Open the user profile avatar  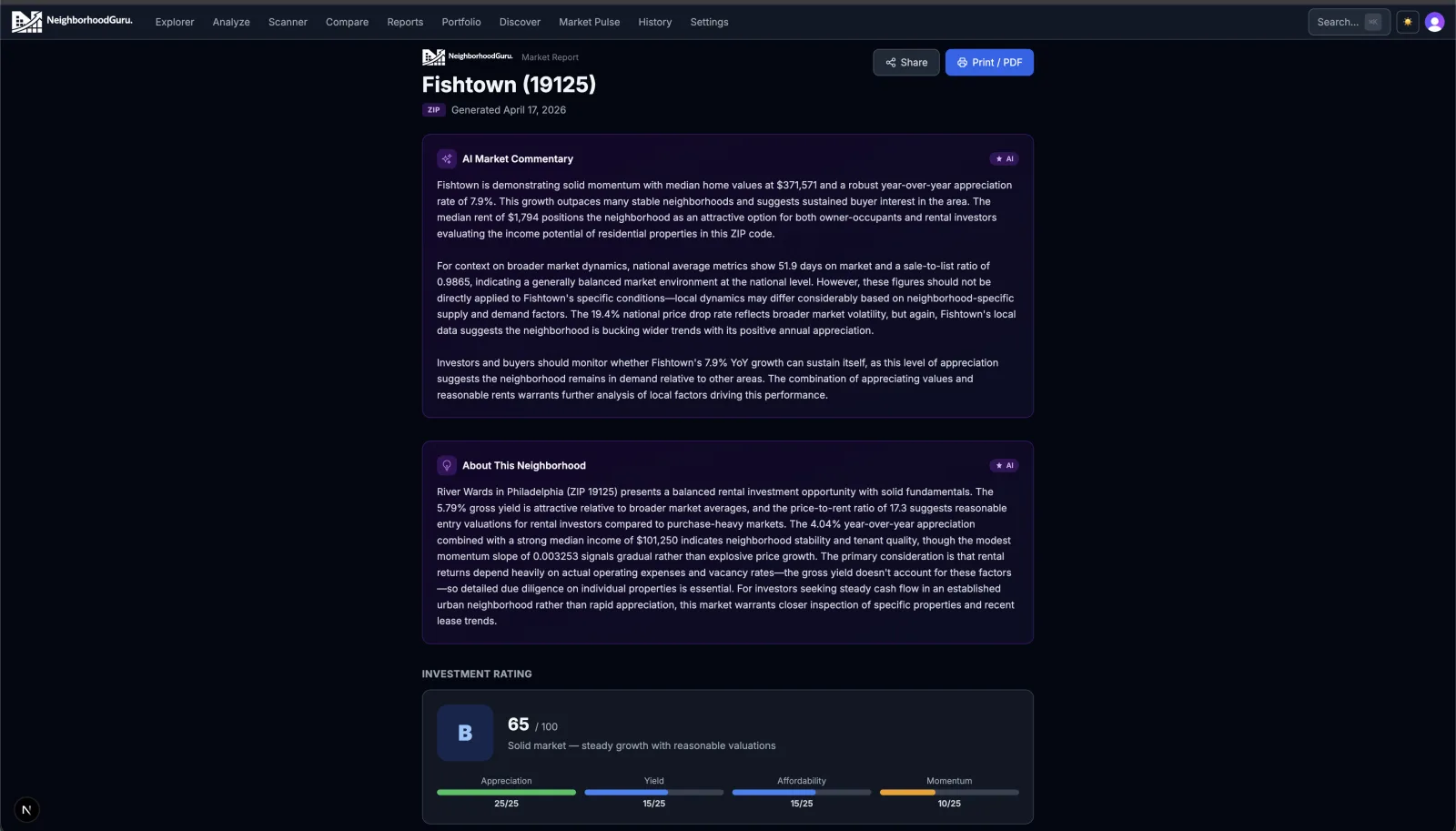(x=1434, y=21)
